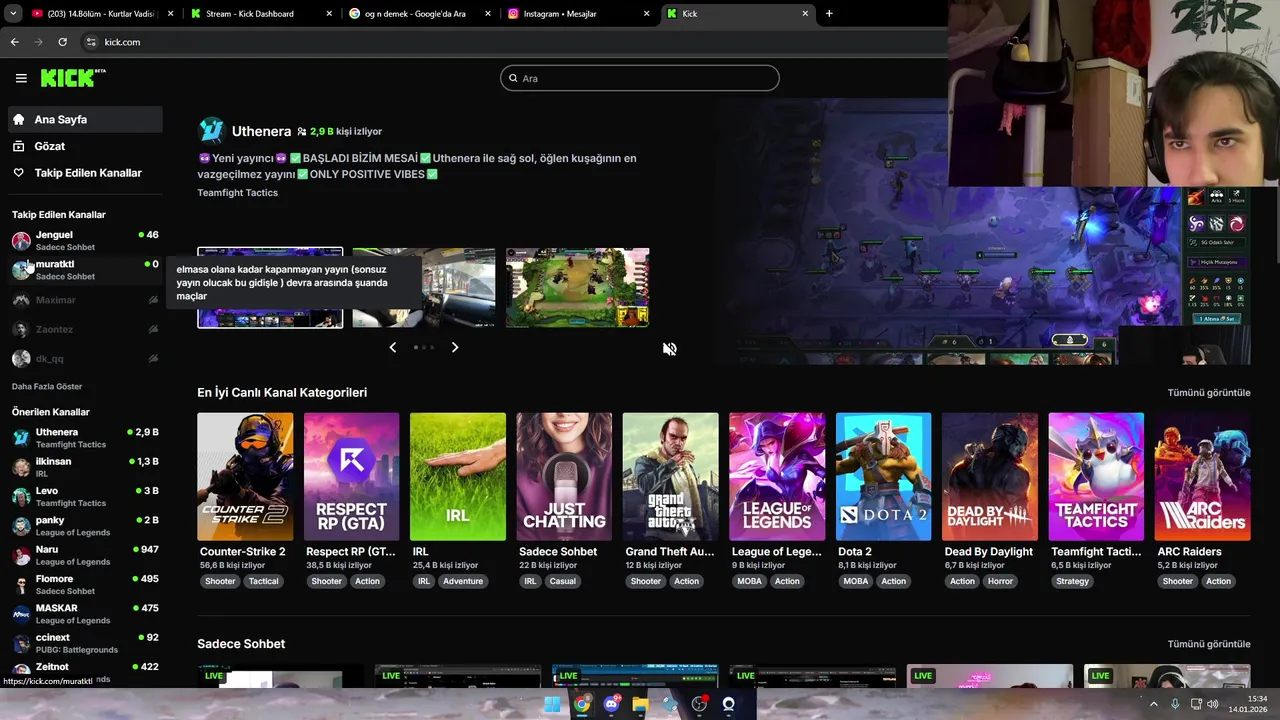Image resolution: width=1280 pixels, height=720 pixels.
Task: Open Just Chatting category card
Action: [564, 477]
